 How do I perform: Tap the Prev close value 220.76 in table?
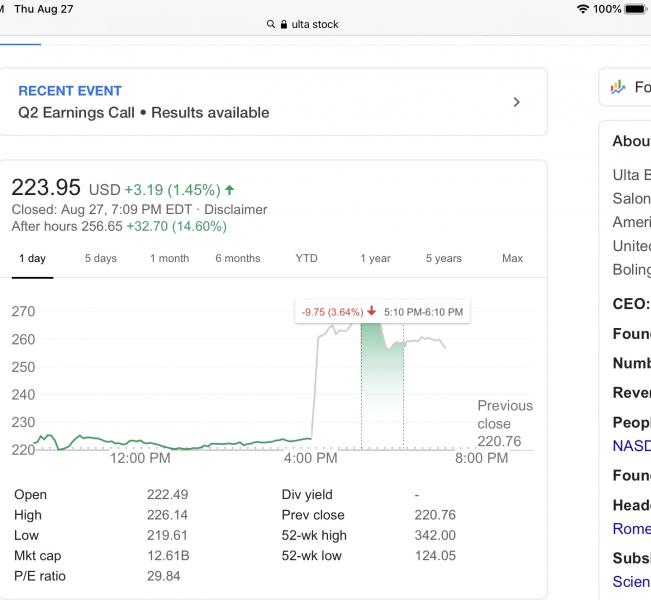pos(435,515)
